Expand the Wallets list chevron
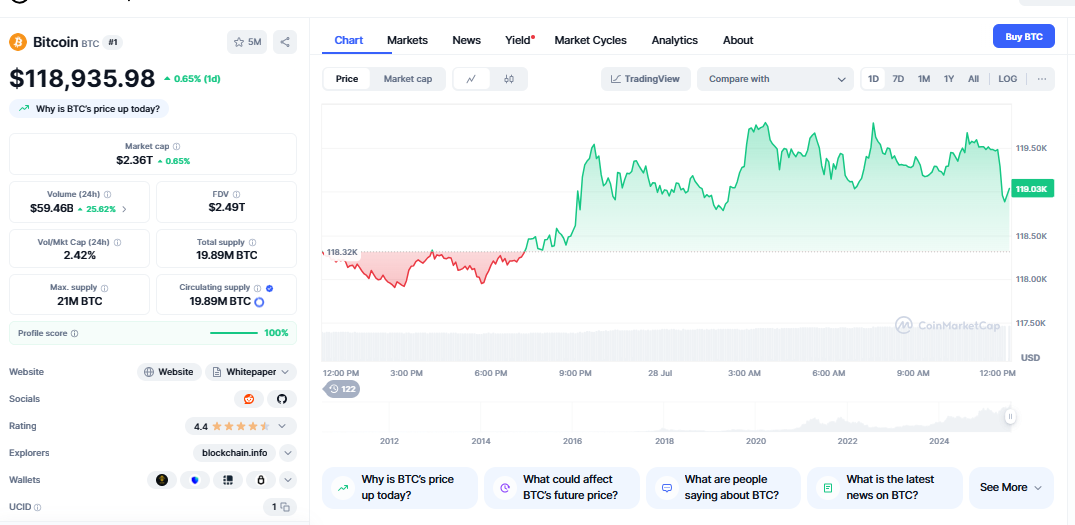 click(288, 480)
